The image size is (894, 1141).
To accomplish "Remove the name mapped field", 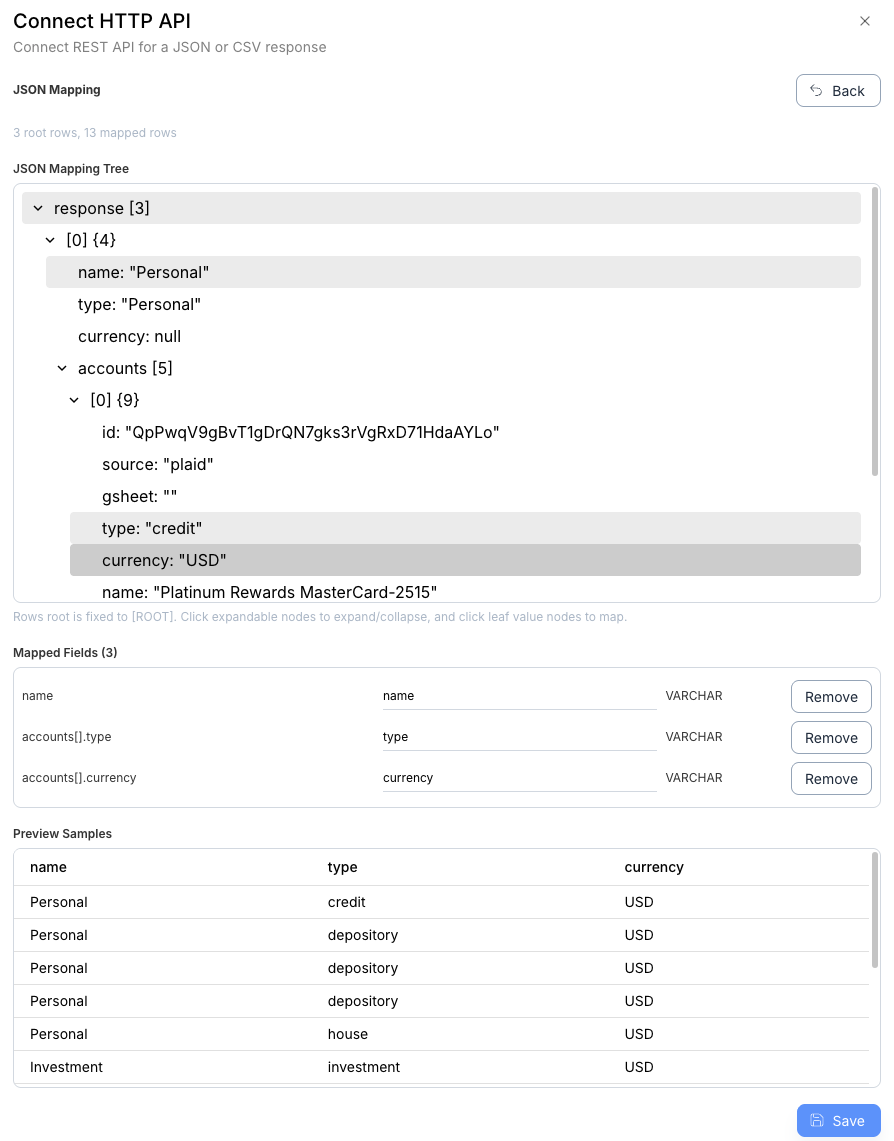I will [x=830, y=697].
